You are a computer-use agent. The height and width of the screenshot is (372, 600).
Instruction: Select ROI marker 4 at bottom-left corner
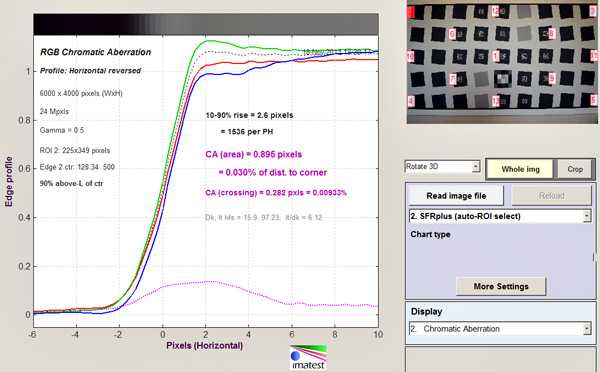411,101
